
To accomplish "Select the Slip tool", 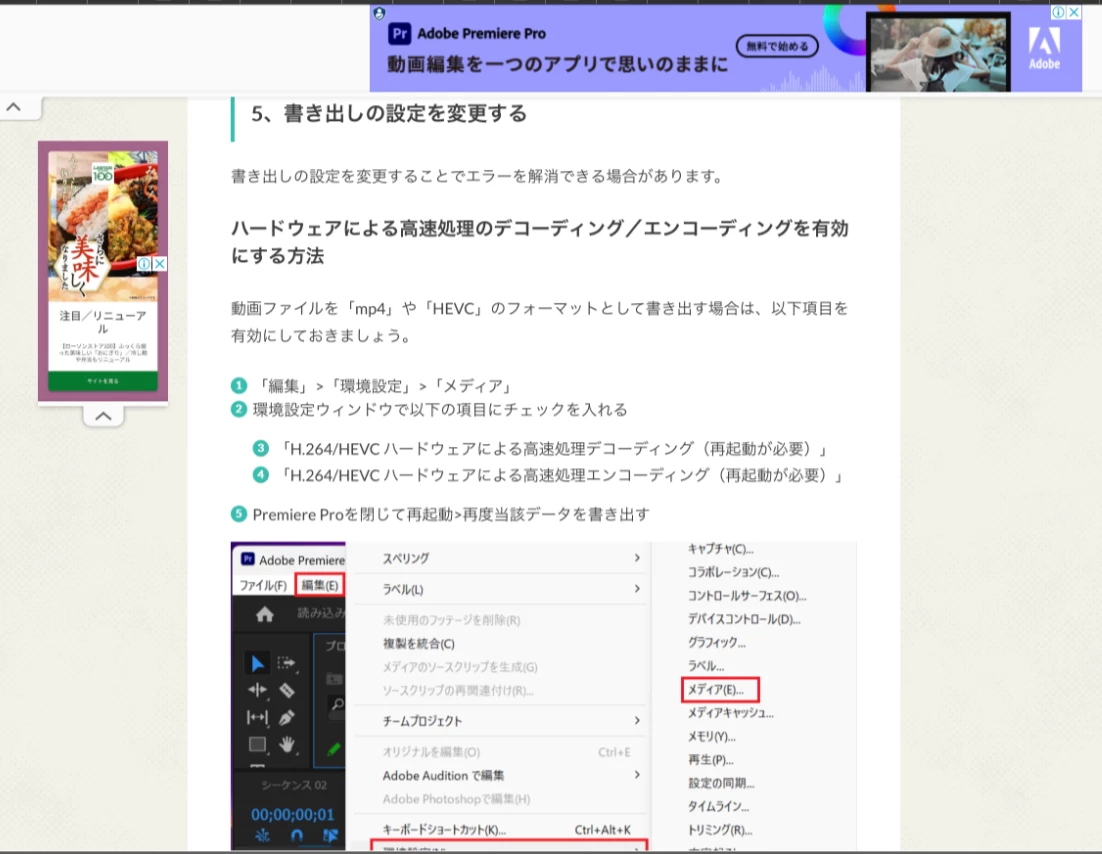I will (257, 717).
